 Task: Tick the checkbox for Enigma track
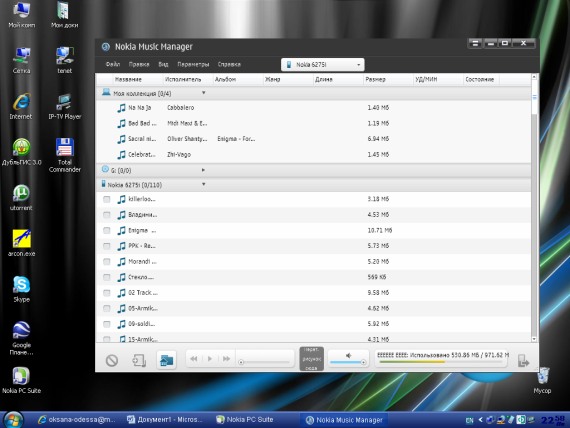(x=107, y=231)
